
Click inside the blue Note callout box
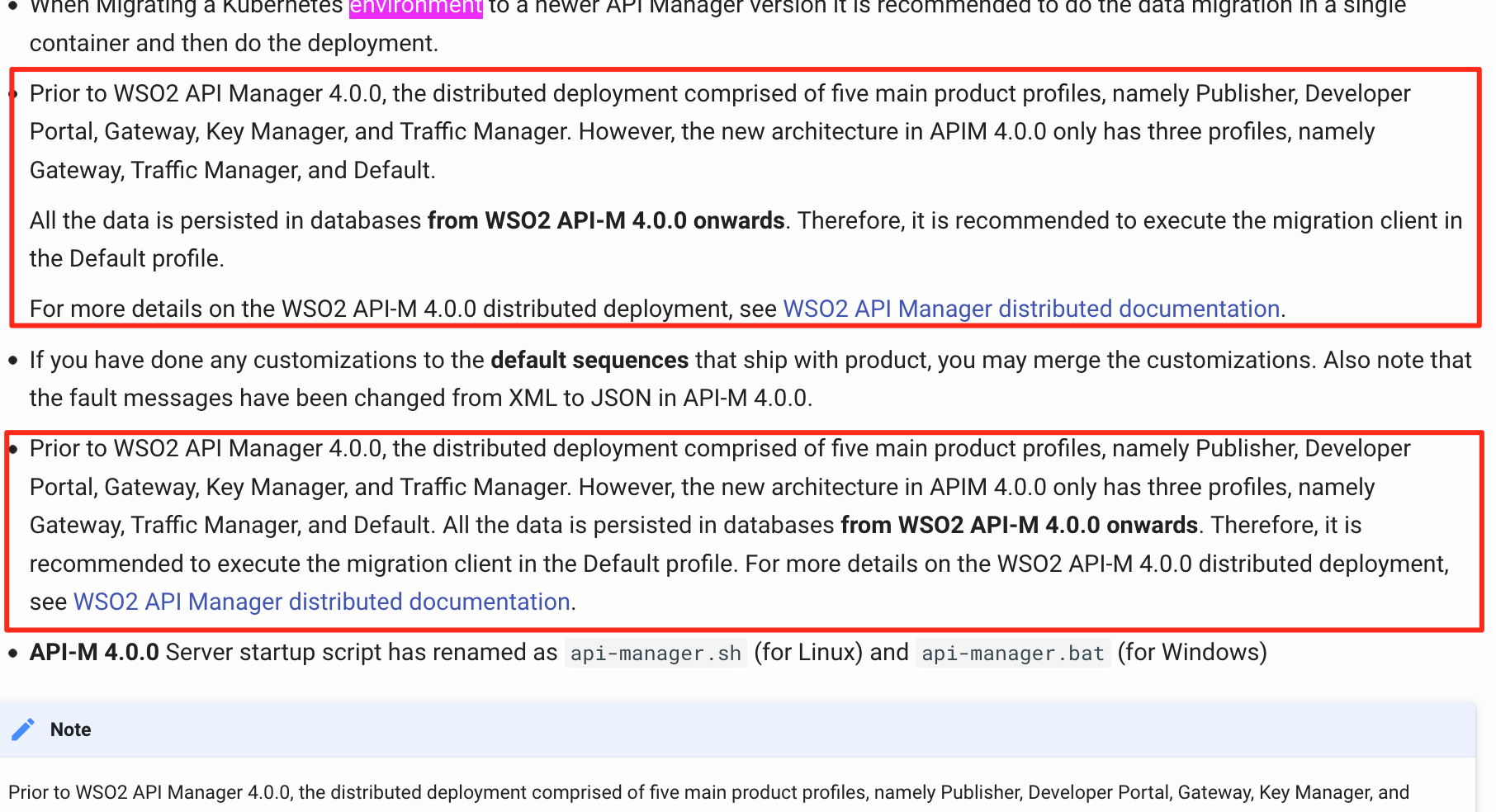pos(743,729)
